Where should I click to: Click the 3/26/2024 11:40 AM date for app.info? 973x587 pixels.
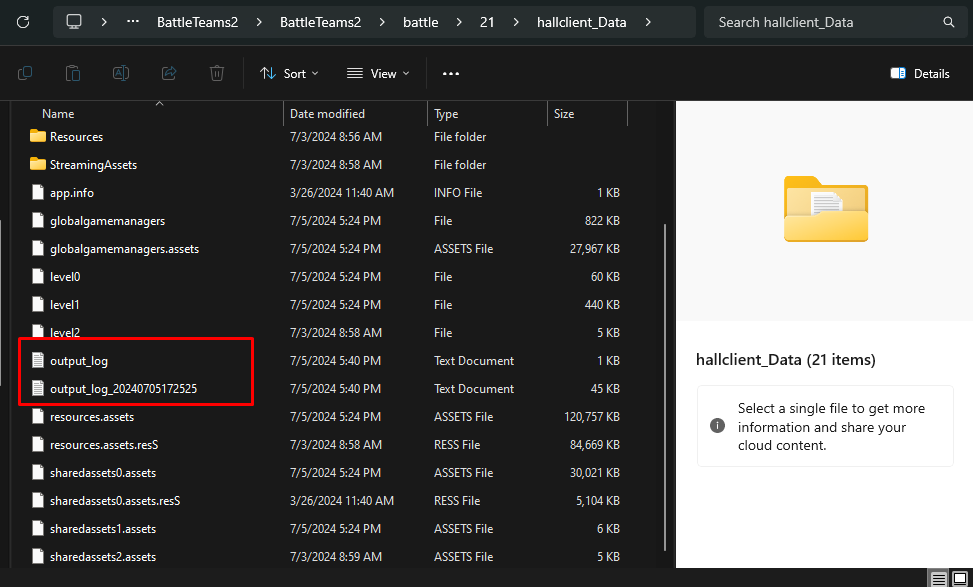pos(341,192)
